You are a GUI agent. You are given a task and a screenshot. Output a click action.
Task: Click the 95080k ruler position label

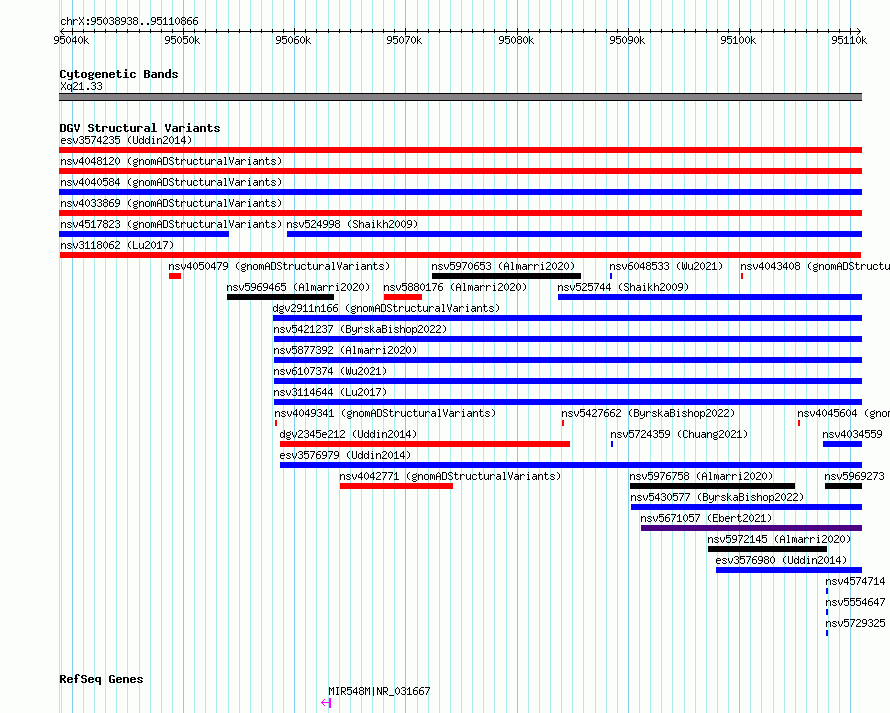click(516, 40)
